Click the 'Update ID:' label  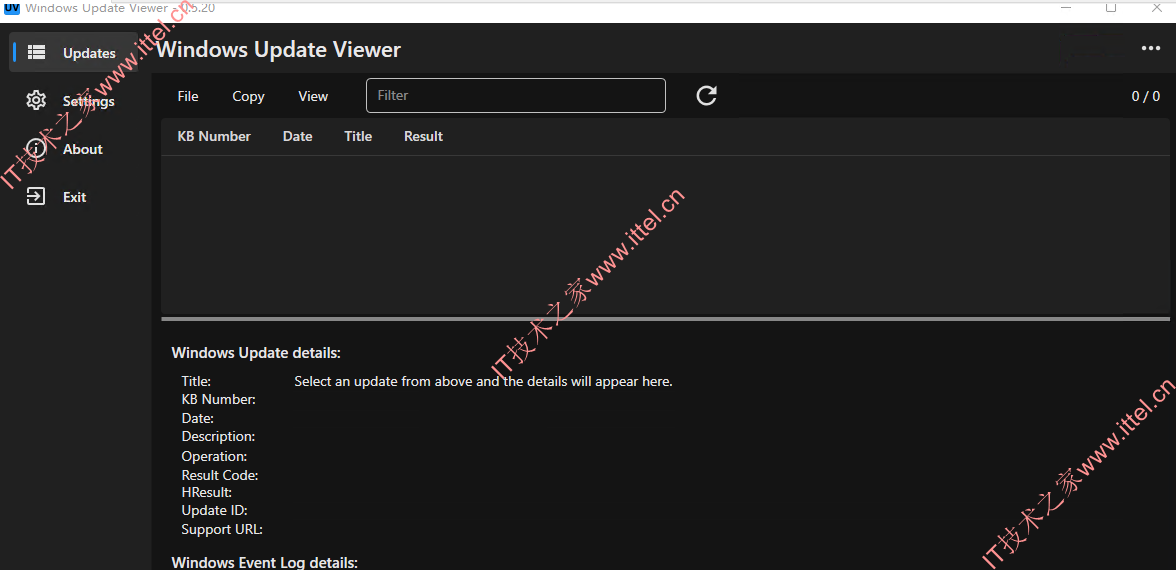[214, 510]
